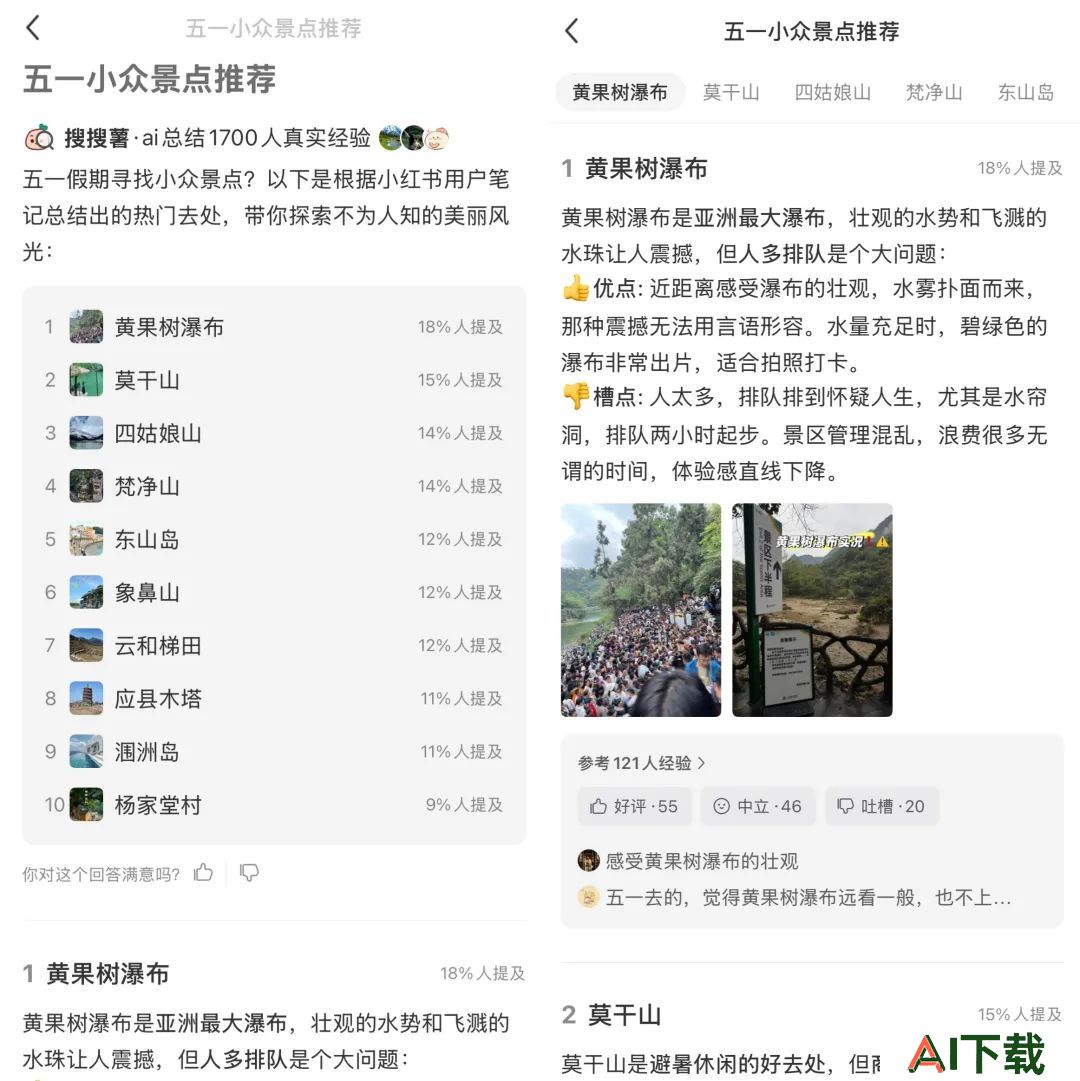The image size is (1080, 1081).
Task: Open the 黄果树瀑布实况 photo thumbnail
Action: point(812,610)
